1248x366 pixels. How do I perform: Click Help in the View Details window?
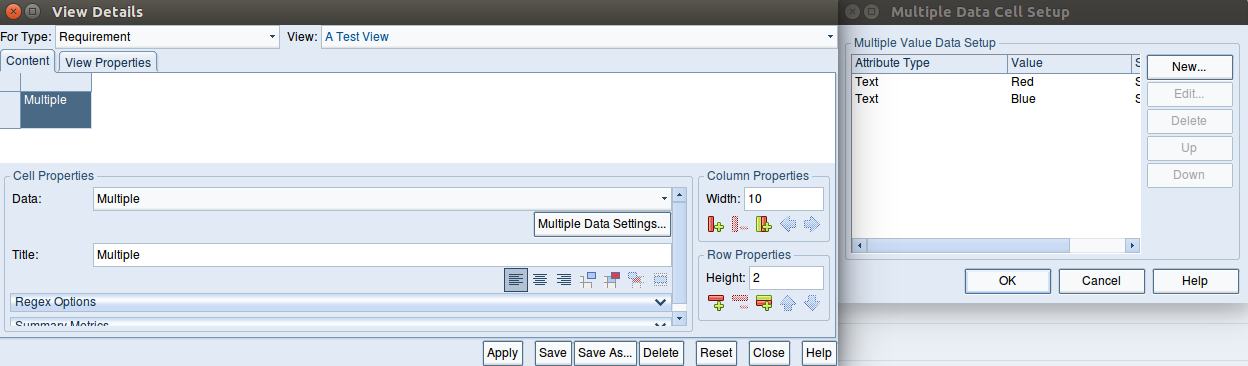point(819,353)
